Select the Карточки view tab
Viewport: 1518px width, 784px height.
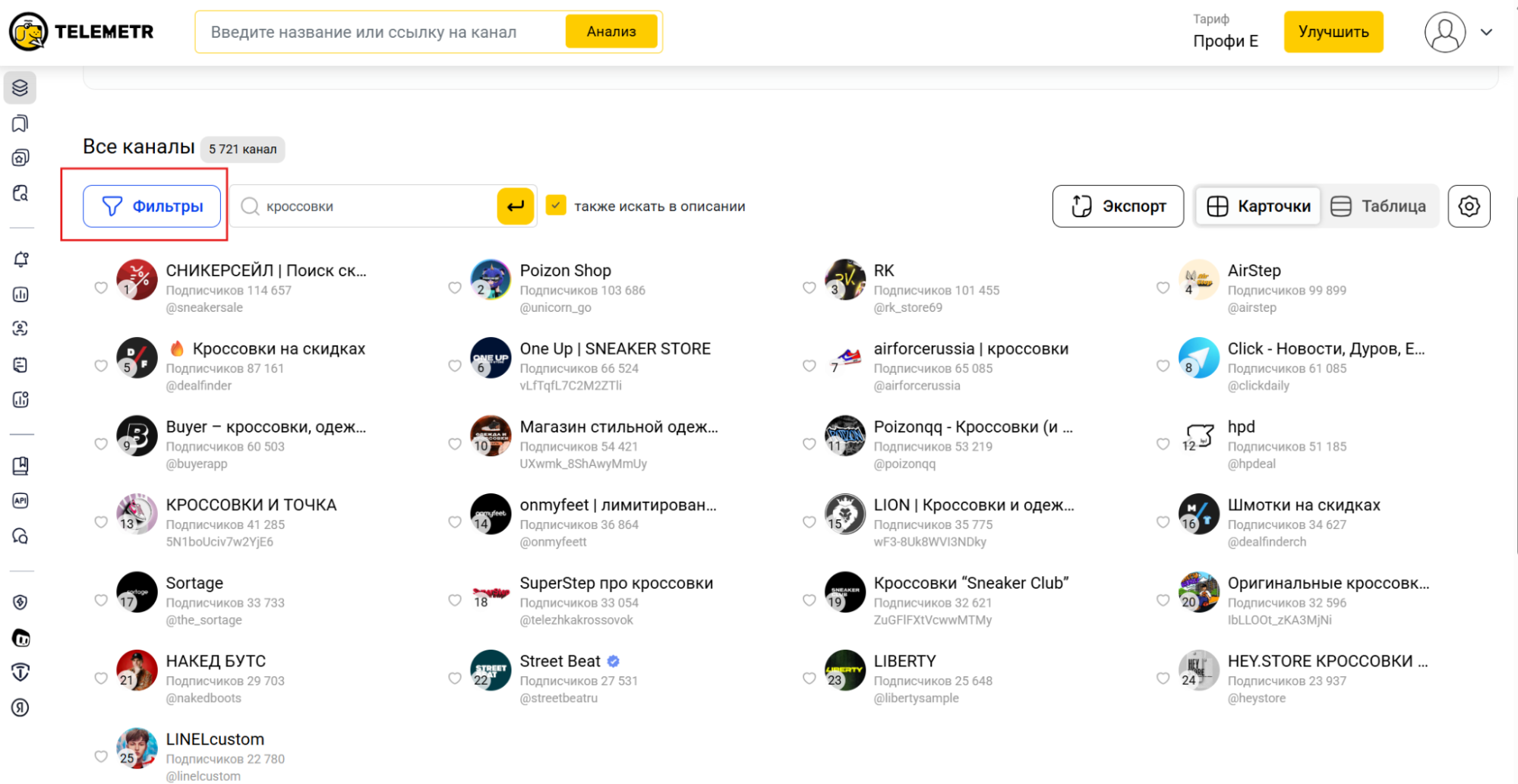tap(1258, 206)
